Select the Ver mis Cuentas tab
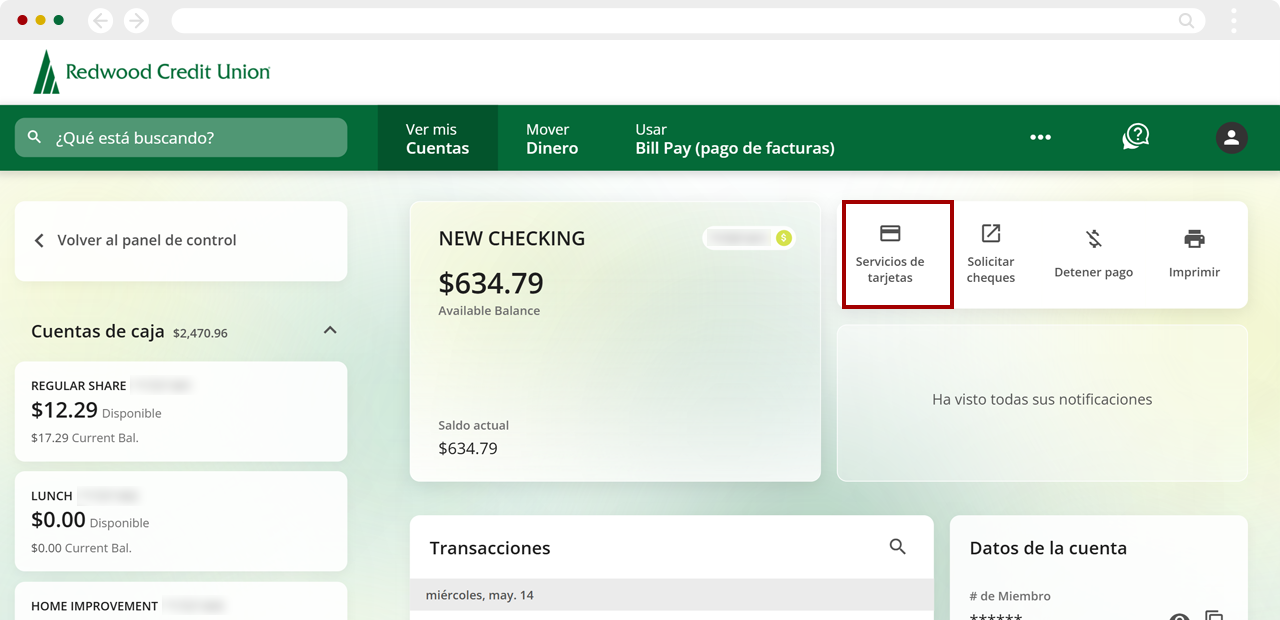1280x620 pixels. tap(437, 138)
